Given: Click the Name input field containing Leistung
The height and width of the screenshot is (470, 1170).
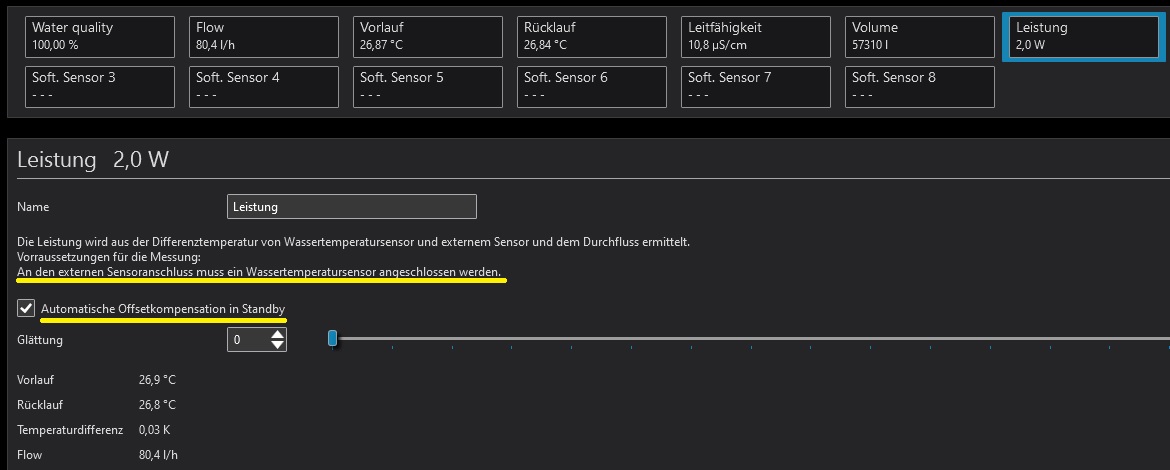Looking at the screenshot, I should pos(351,207).
